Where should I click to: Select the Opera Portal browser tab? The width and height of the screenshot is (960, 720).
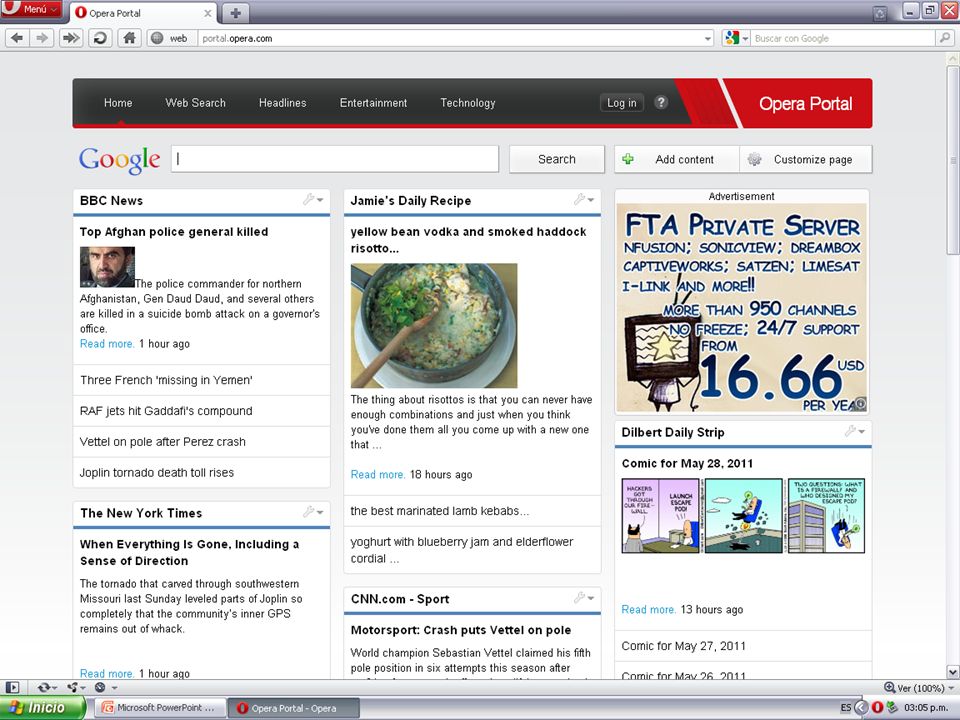[x=144, y=13]
